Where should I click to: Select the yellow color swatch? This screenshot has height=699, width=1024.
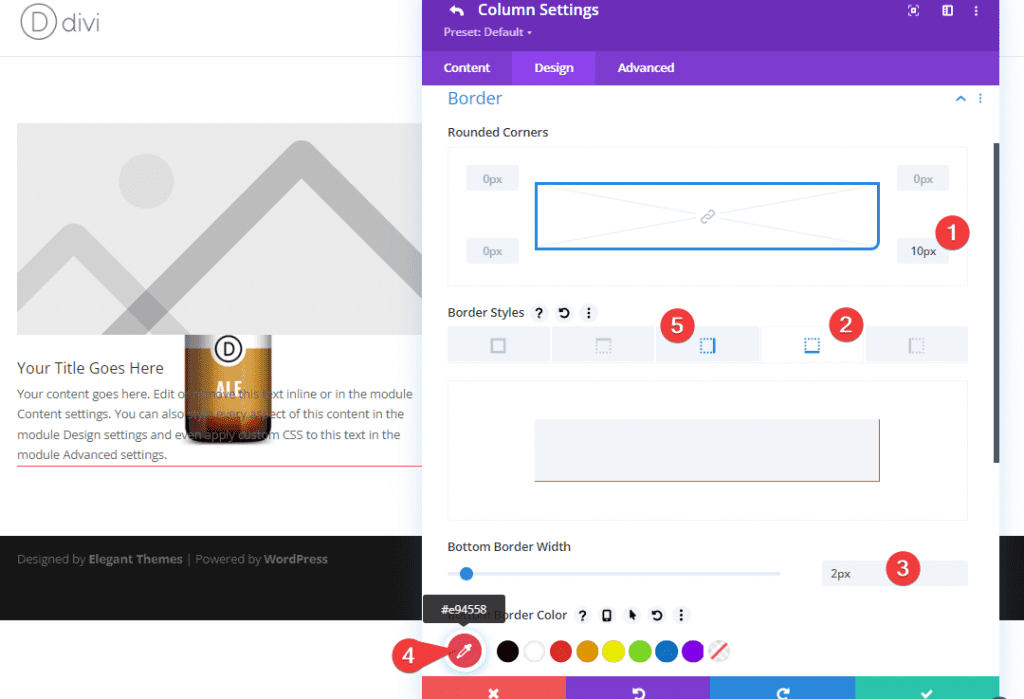[x=613, y=651]
